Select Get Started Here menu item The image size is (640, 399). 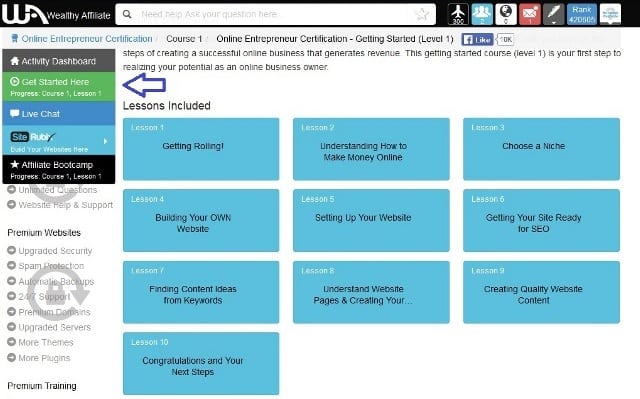(x=59, y=86)
